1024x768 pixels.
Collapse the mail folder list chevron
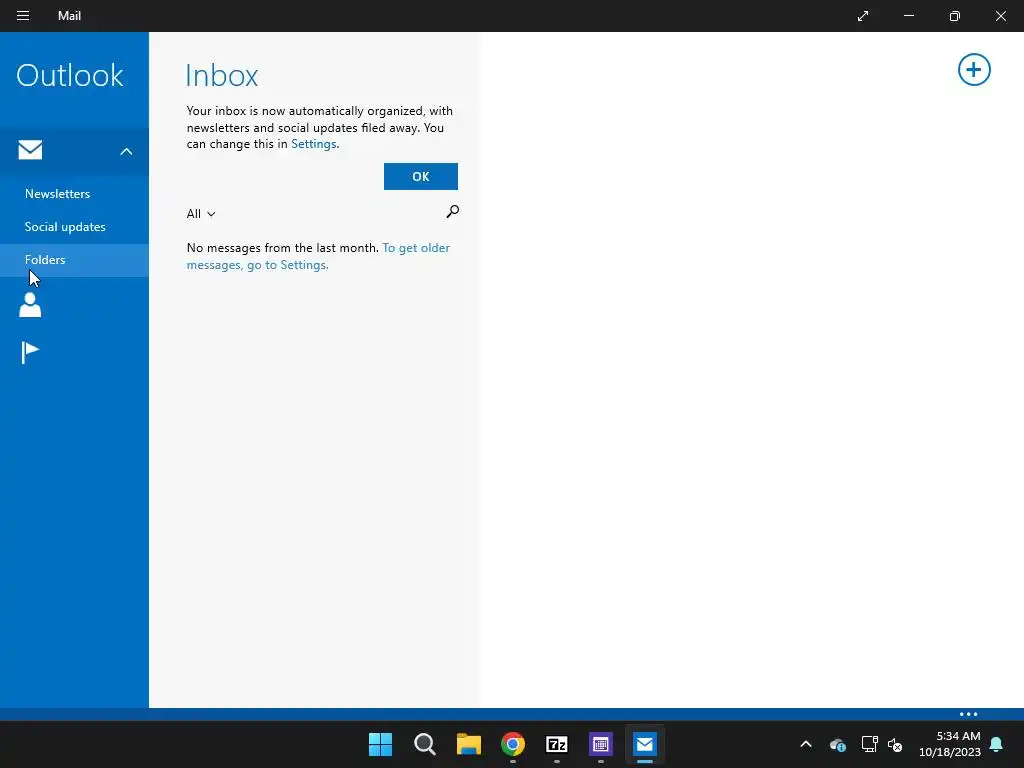tap(126, 152)
